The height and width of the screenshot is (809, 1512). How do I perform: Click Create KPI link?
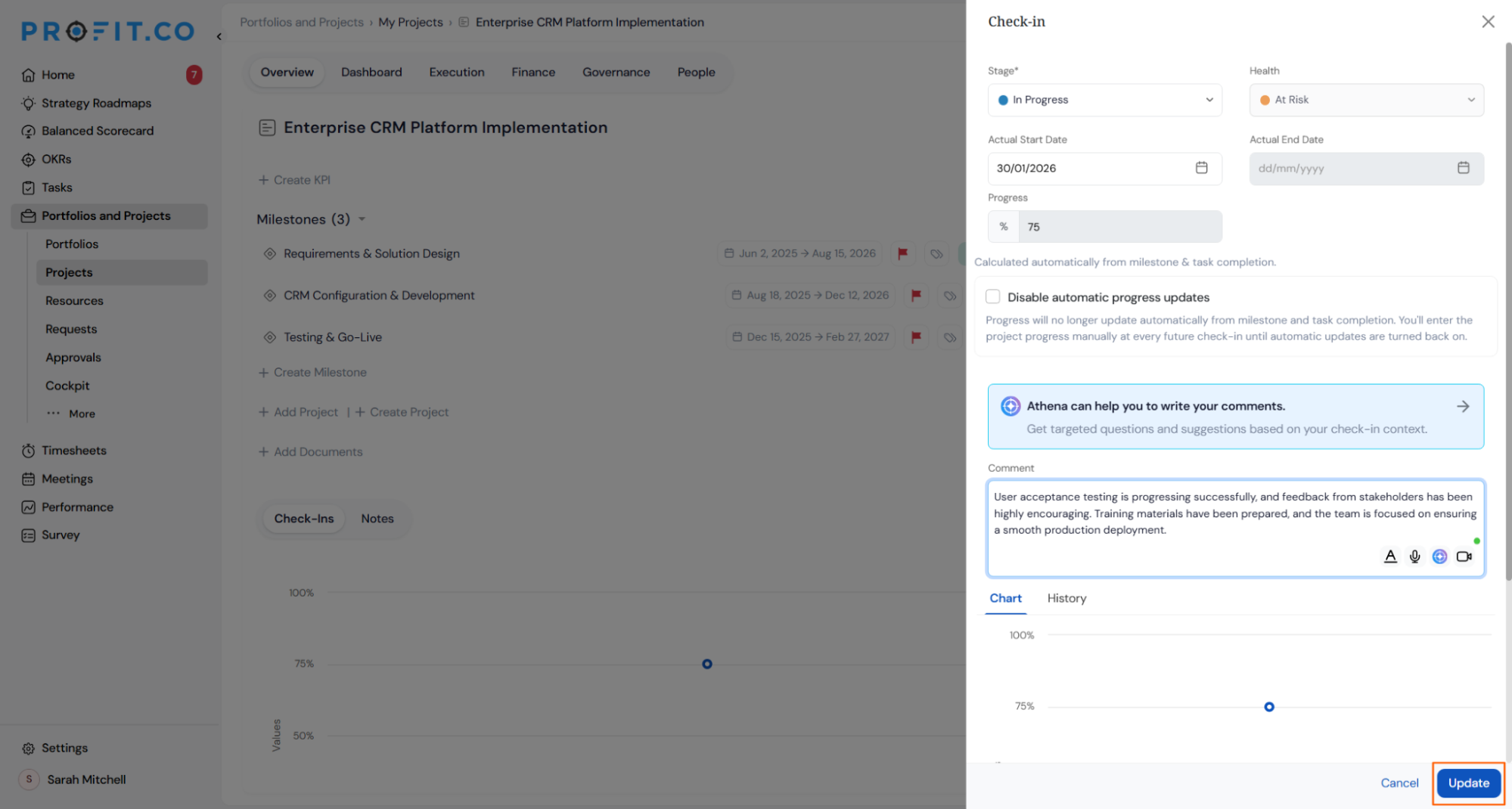(294, 180)
